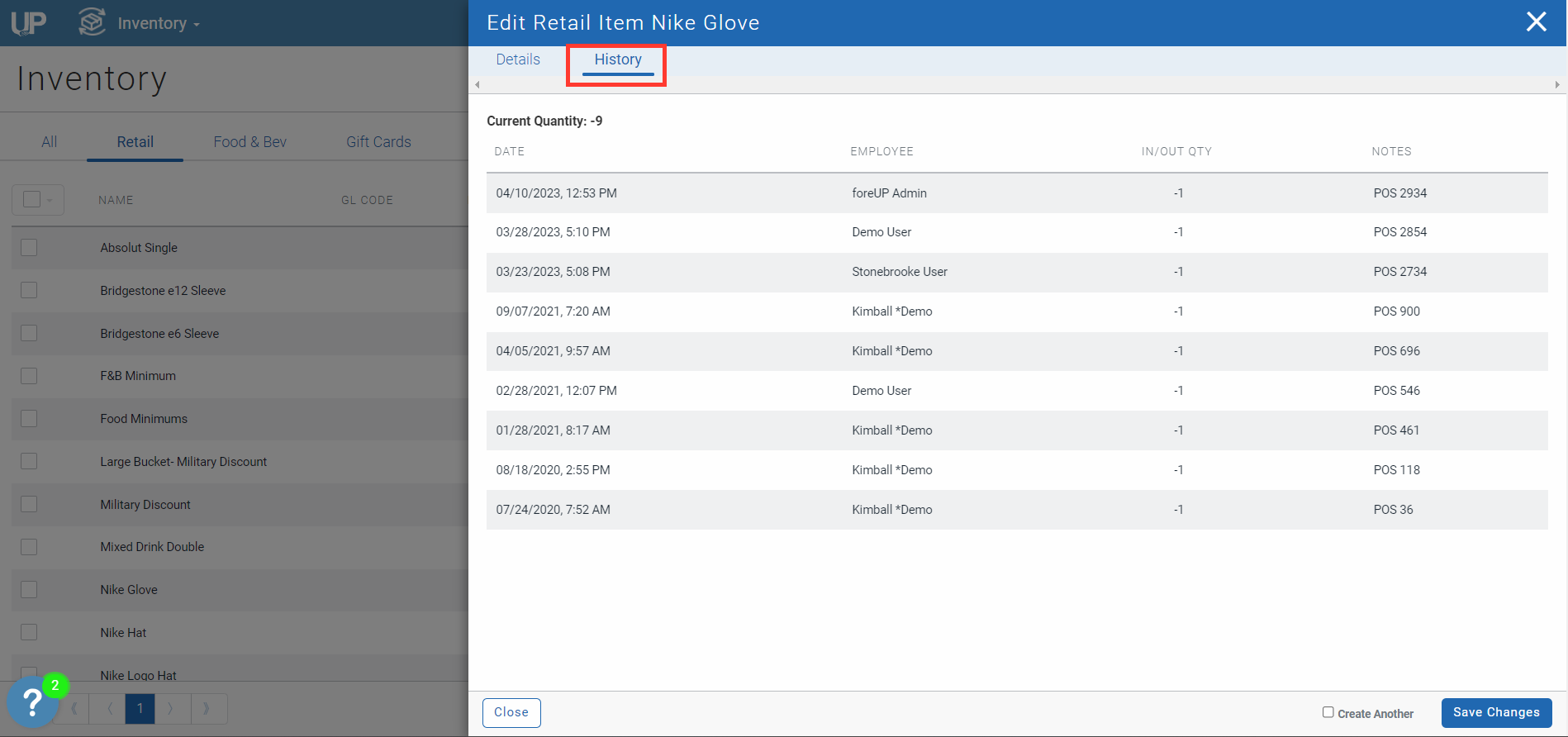The image size is (1568, 737).
Task: Click the Close button
Action: coord(511,712)
